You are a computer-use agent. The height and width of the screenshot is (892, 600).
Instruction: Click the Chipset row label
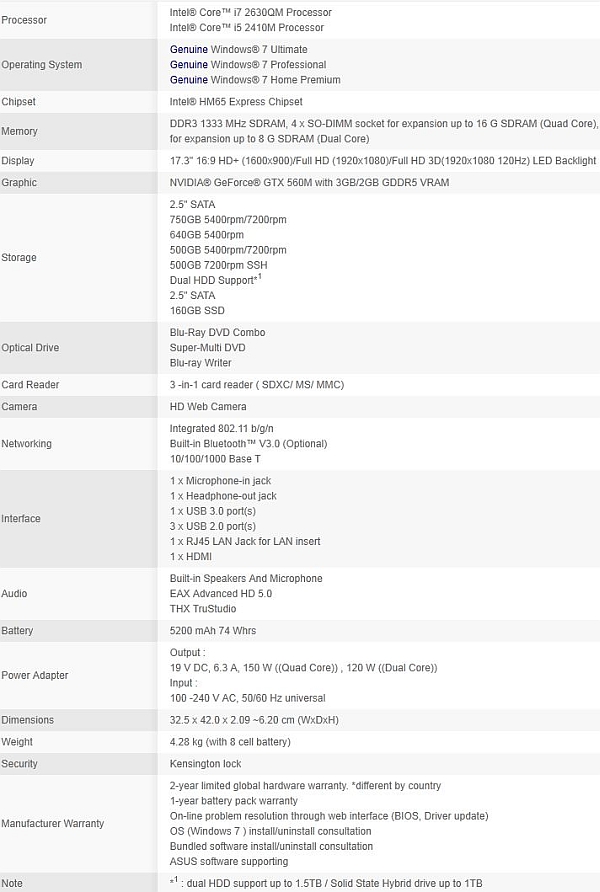point(18,102)
